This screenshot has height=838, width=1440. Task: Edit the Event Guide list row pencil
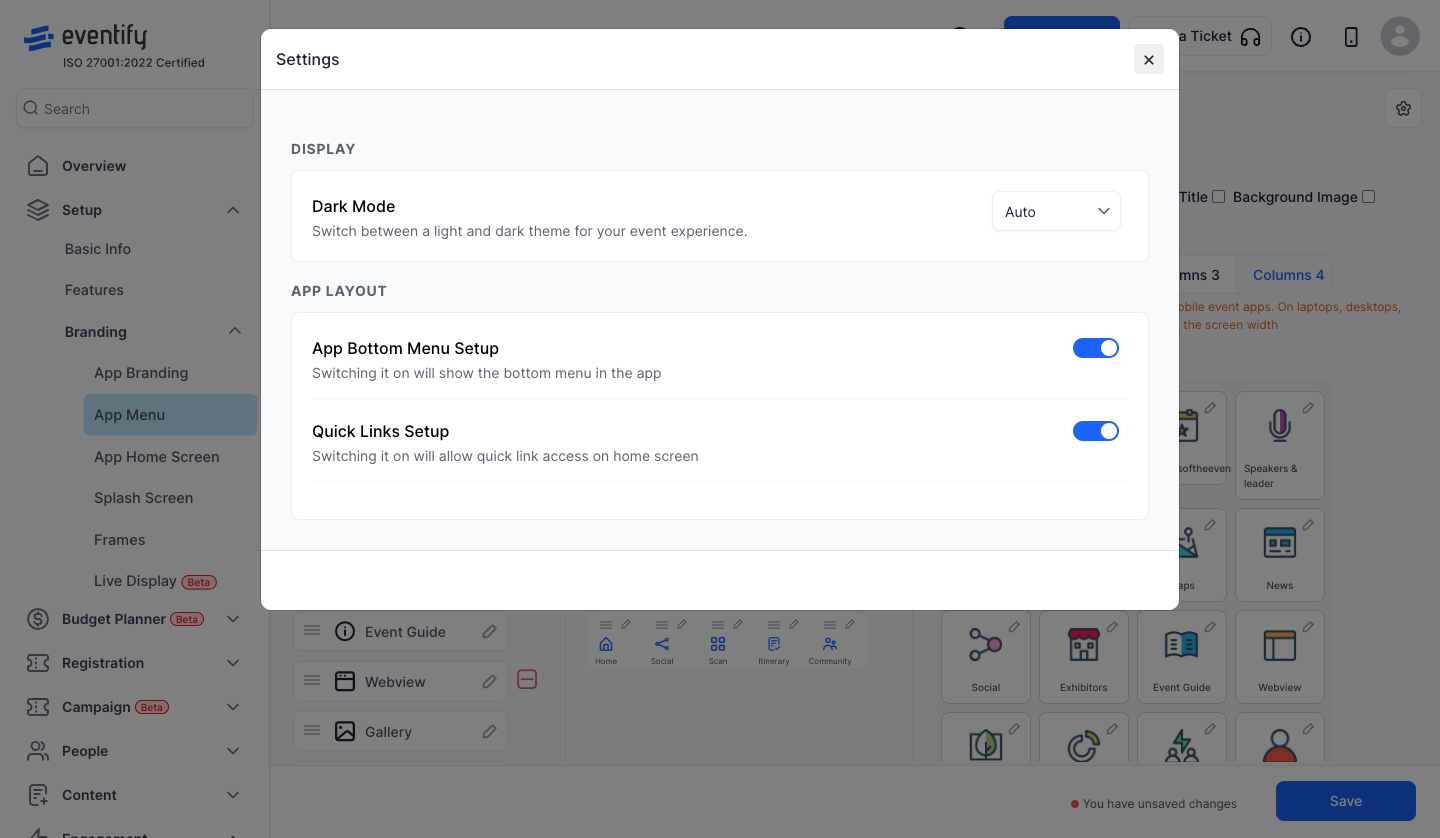pos(489,632)
